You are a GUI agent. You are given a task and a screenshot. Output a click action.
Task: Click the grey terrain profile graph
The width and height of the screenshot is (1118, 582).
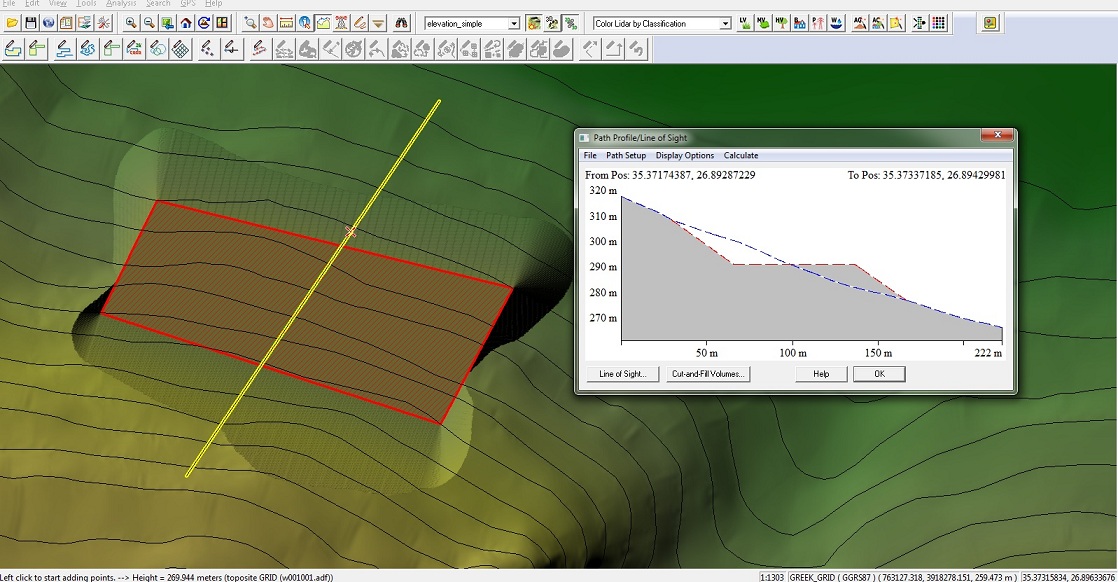[811, 268]
